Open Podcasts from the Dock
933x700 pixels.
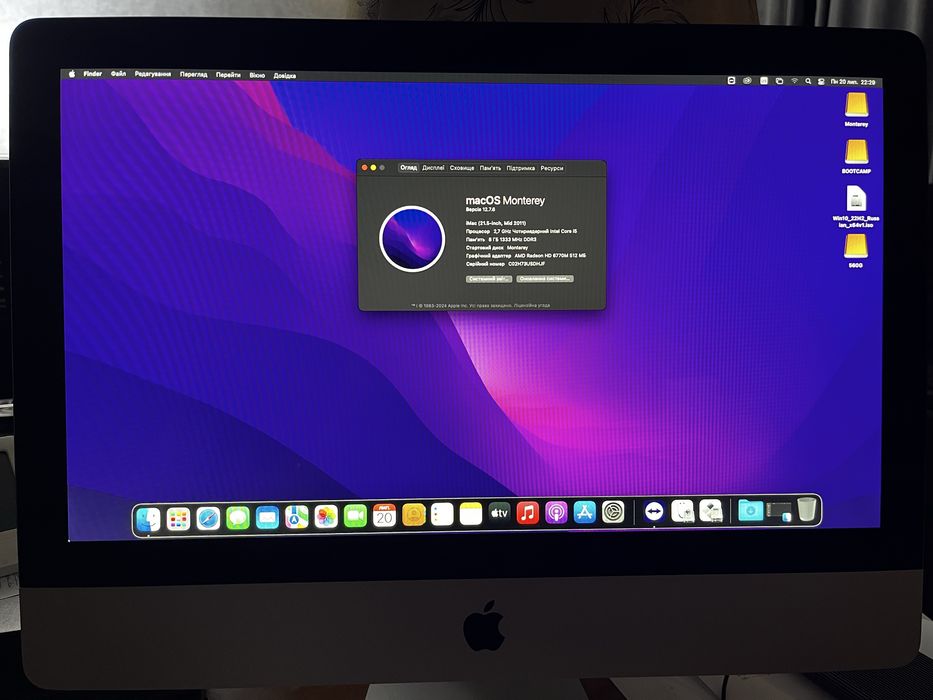tap(556, 512)
